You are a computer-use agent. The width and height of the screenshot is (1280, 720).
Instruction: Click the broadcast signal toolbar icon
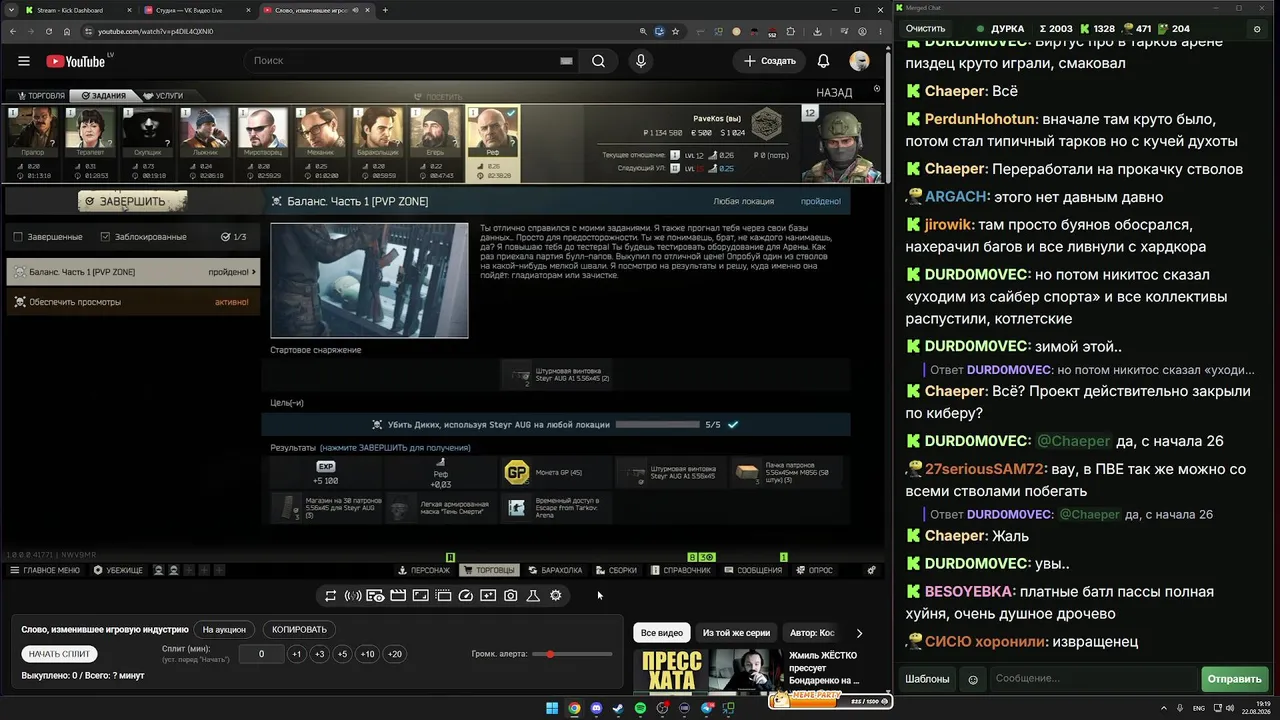pos(353,596)
